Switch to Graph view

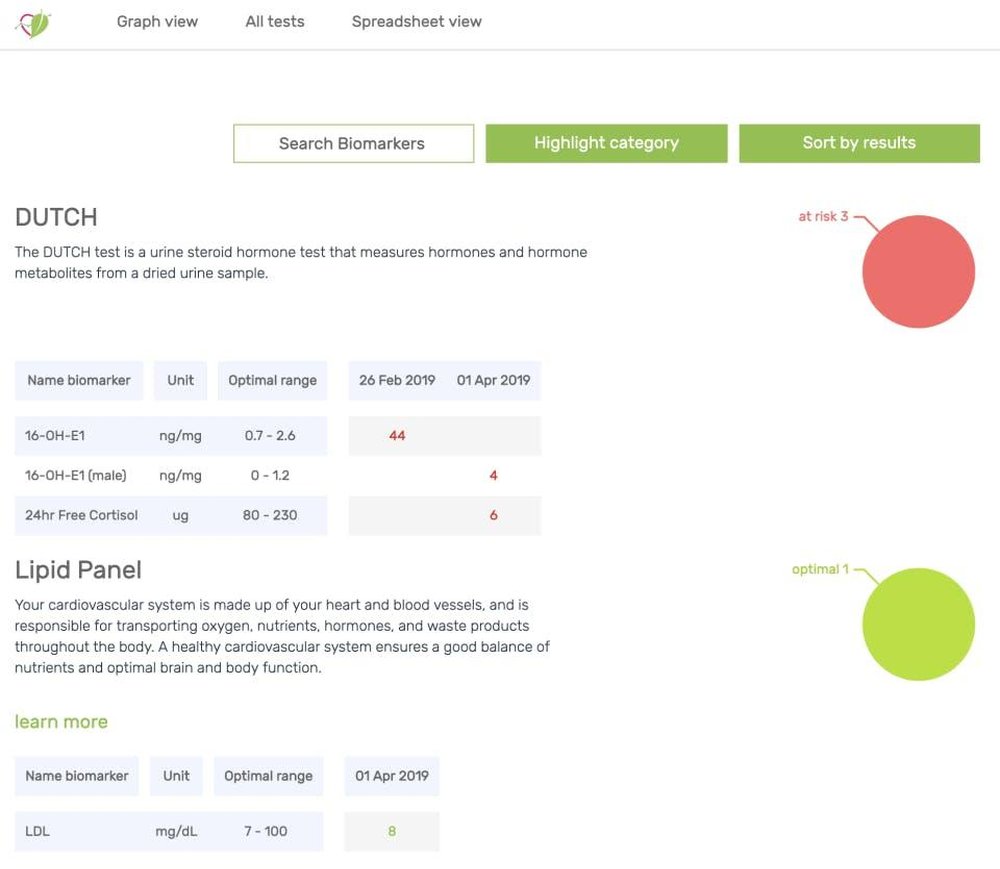[156, 21]
